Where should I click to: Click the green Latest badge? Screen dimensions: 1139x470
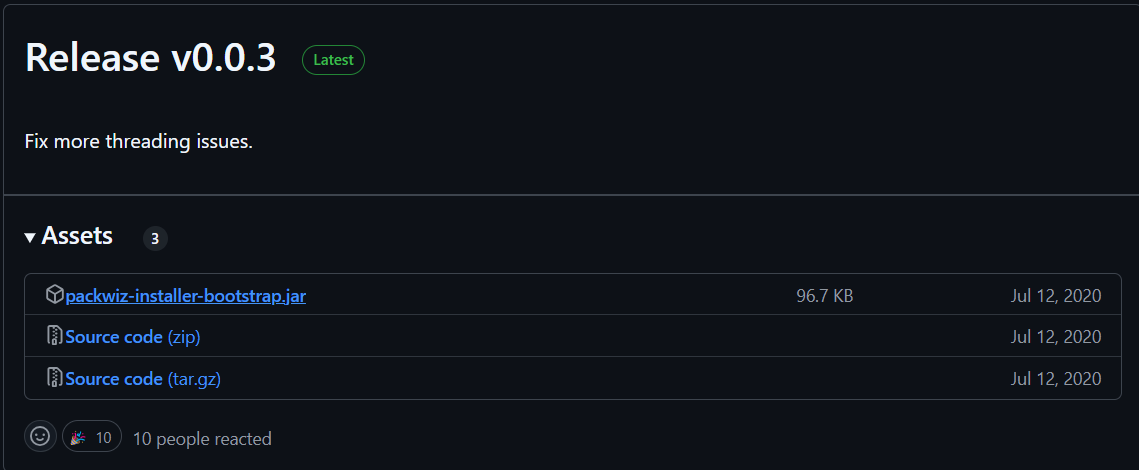click(333, 60)
